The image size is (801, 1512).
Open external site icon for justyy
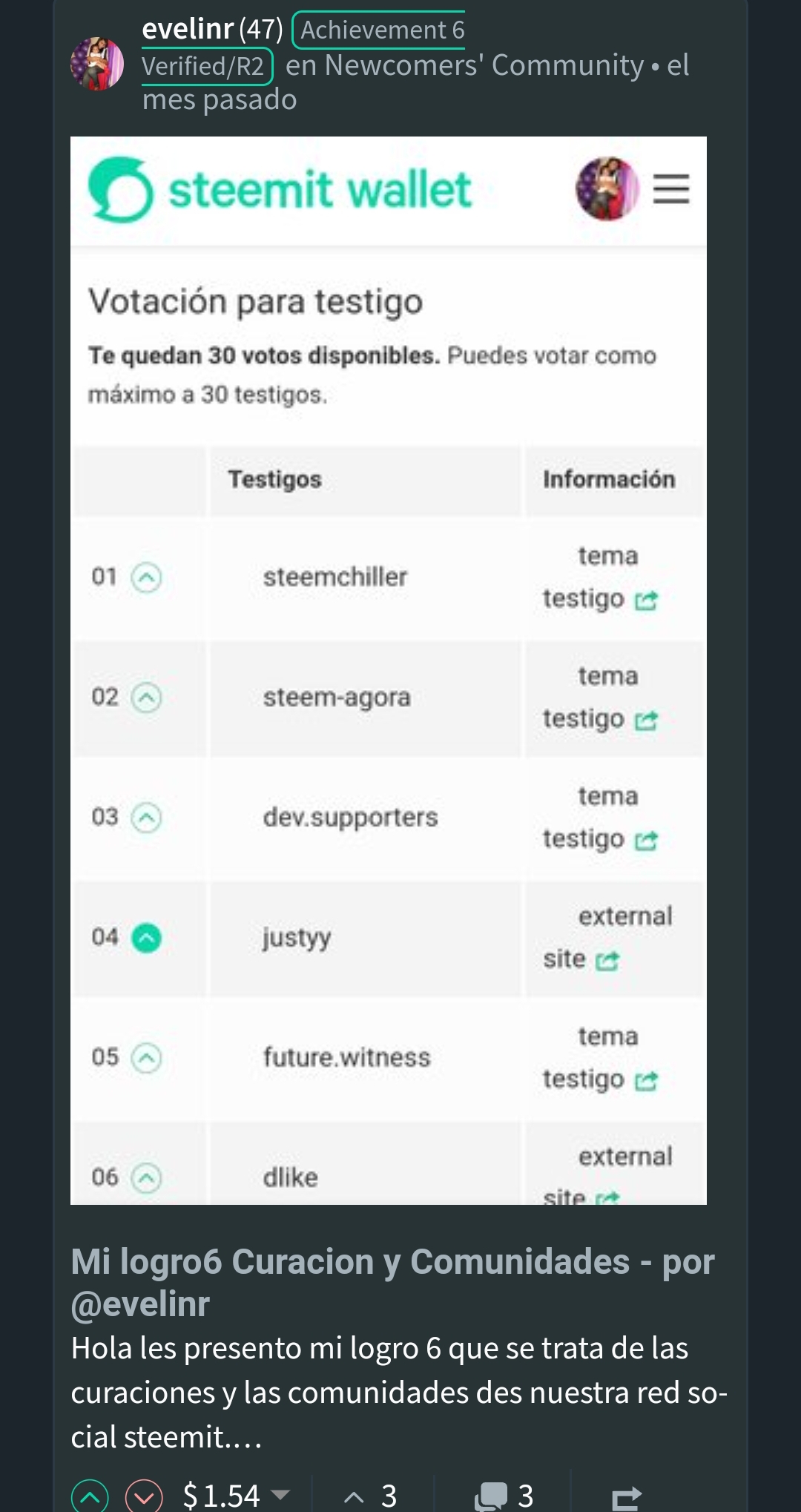pyautogui.click(x=607, y=961)
